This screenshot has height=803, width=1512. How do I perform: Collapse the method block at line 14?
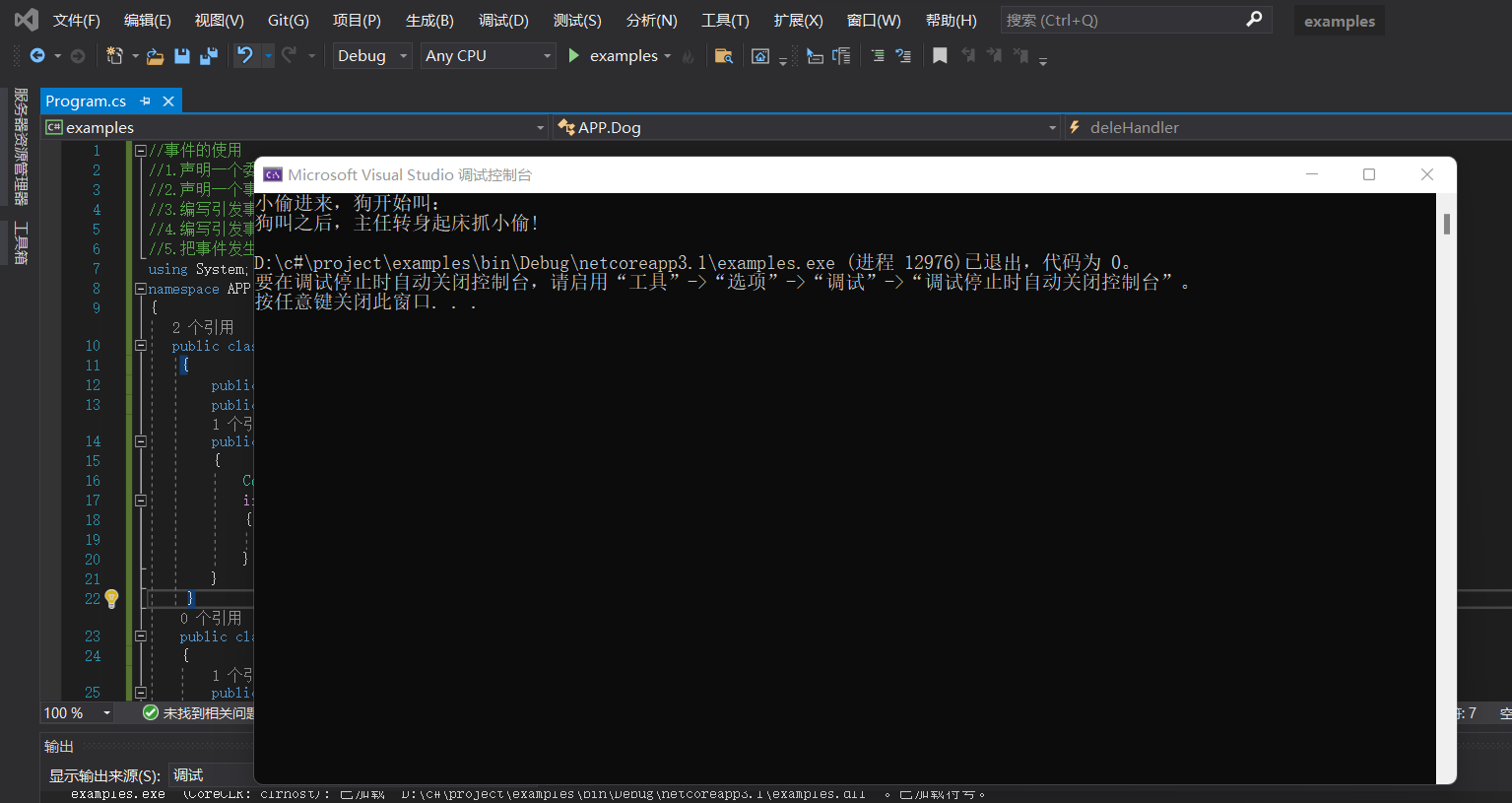coord(141,441)
